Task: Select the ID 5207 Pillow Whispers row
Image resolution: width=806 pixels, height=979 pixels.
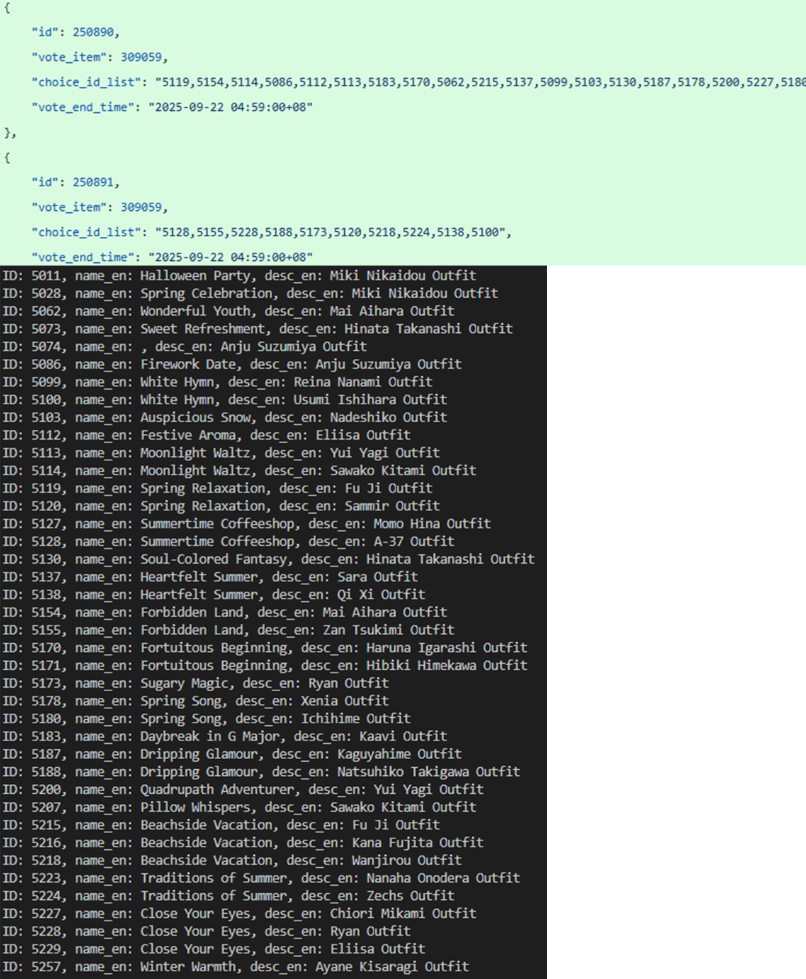Action: tap(239, 807)
